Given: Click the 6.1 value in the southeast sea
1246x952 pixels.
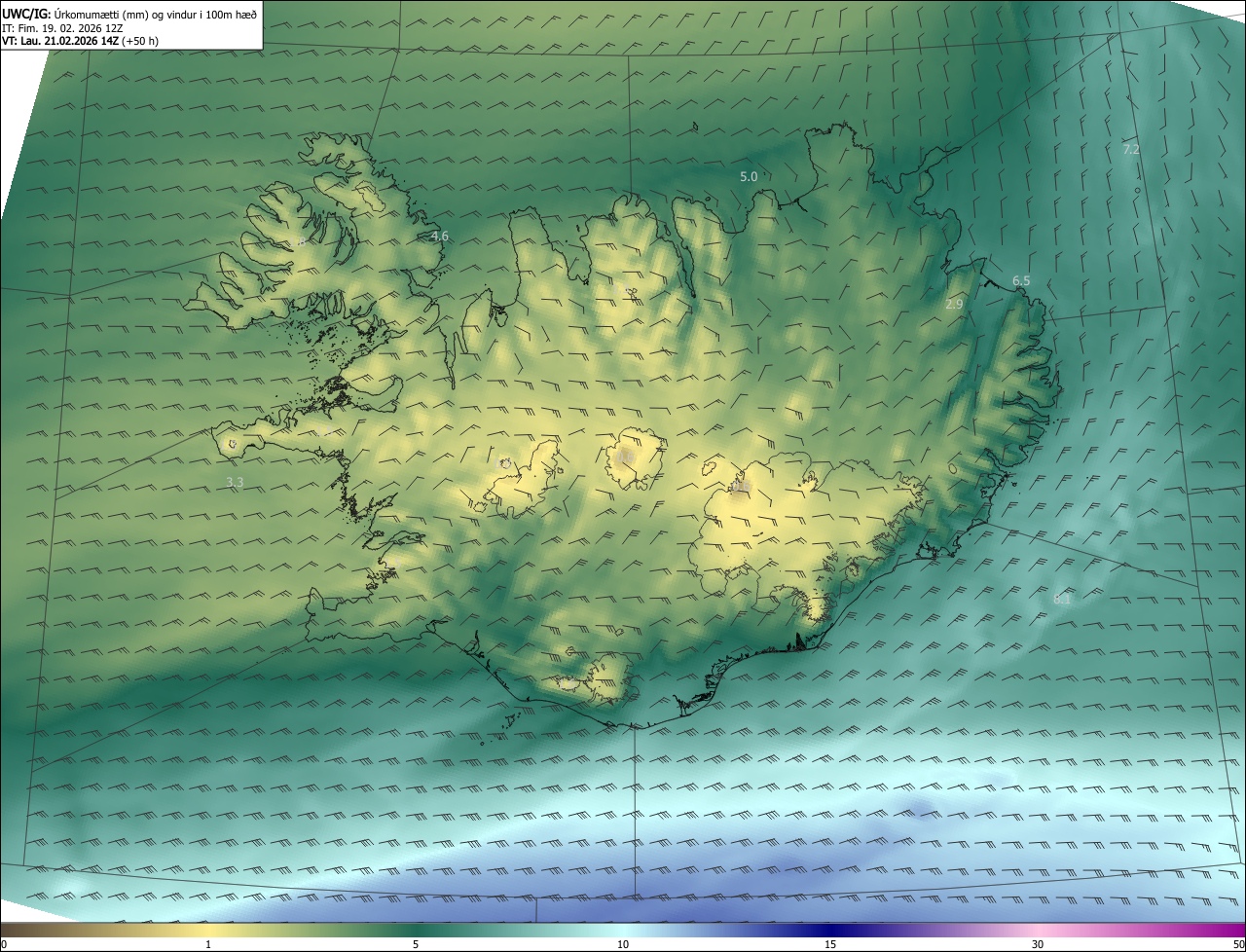Looking at the screenshot, I should [x=1062, y=599].
